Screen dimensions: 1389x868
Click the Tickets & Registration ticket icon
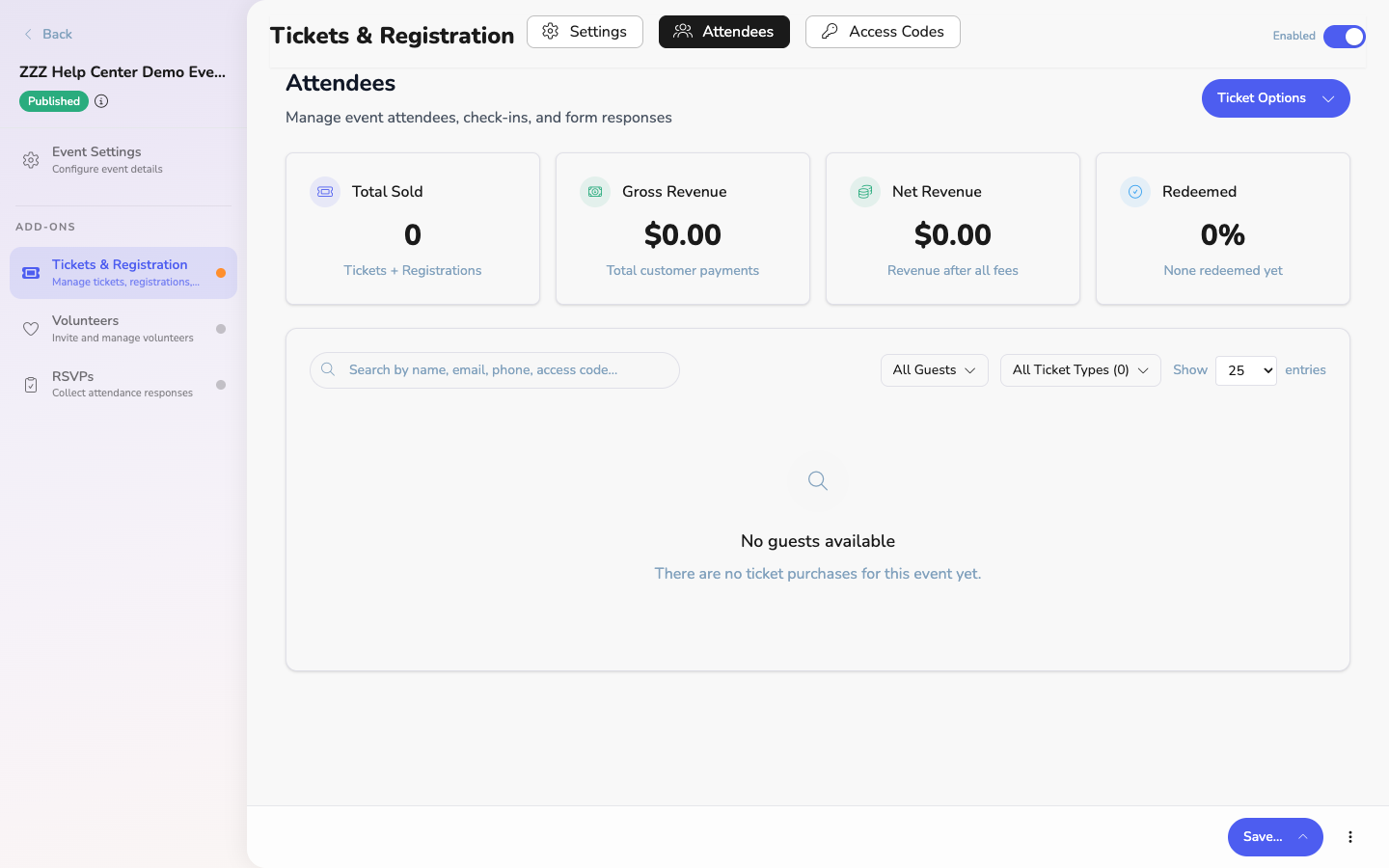click(x=31, y=273)
